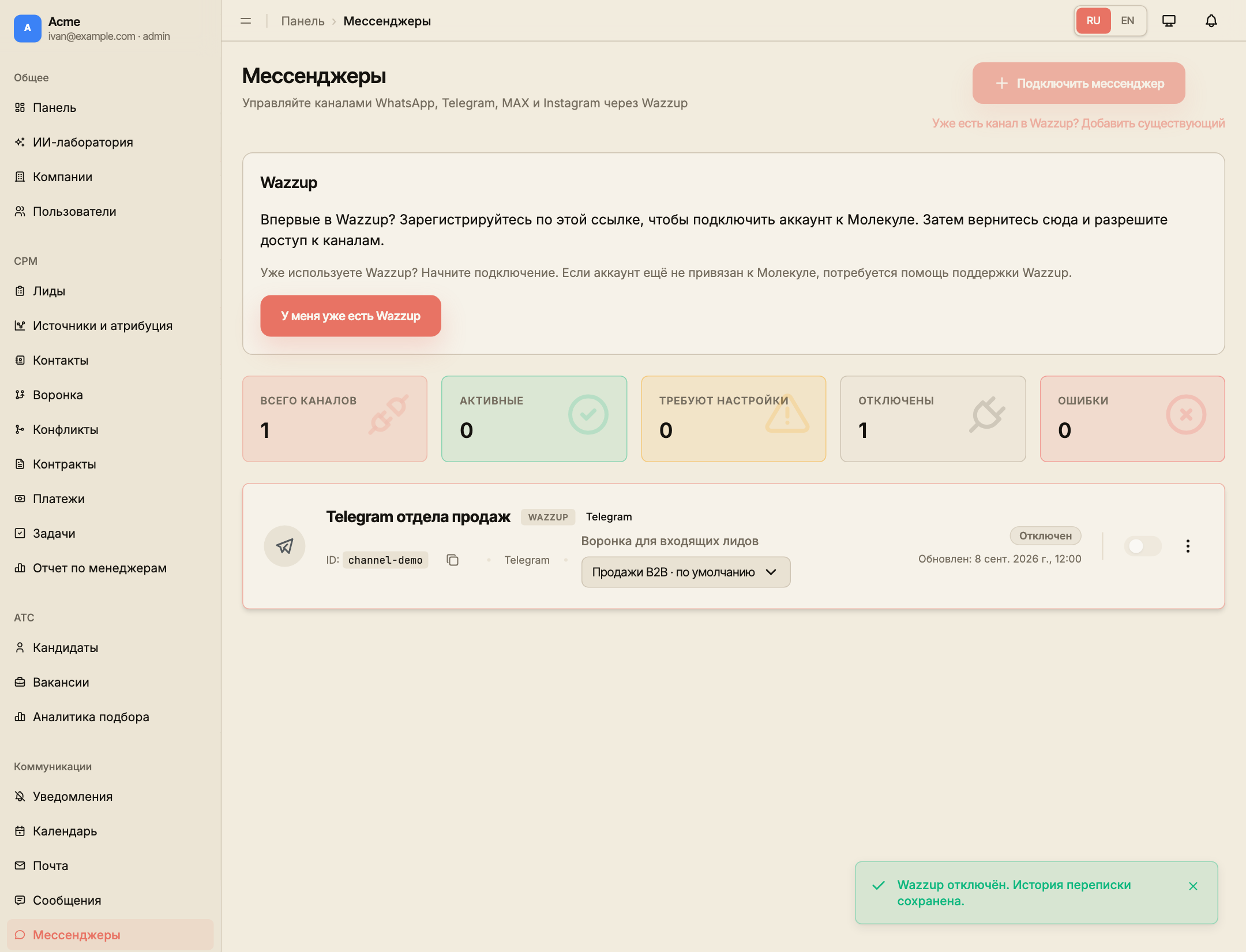Select the Всего каналов stat card

(x=335, y=419)
